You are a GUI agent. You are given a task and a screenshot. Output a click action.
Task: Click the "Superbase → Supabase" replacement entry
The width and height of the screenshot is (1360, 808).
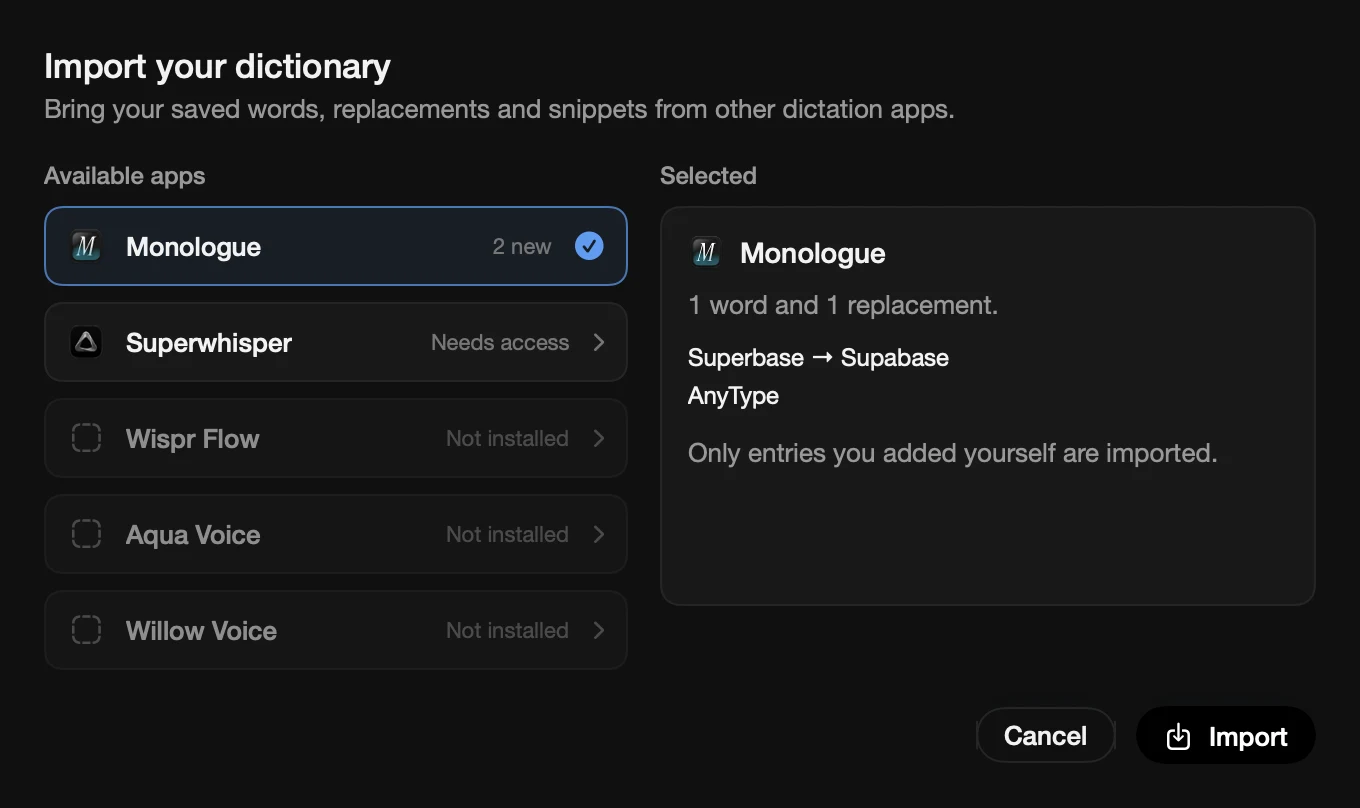pyautogui.click(x=818, y=358)
